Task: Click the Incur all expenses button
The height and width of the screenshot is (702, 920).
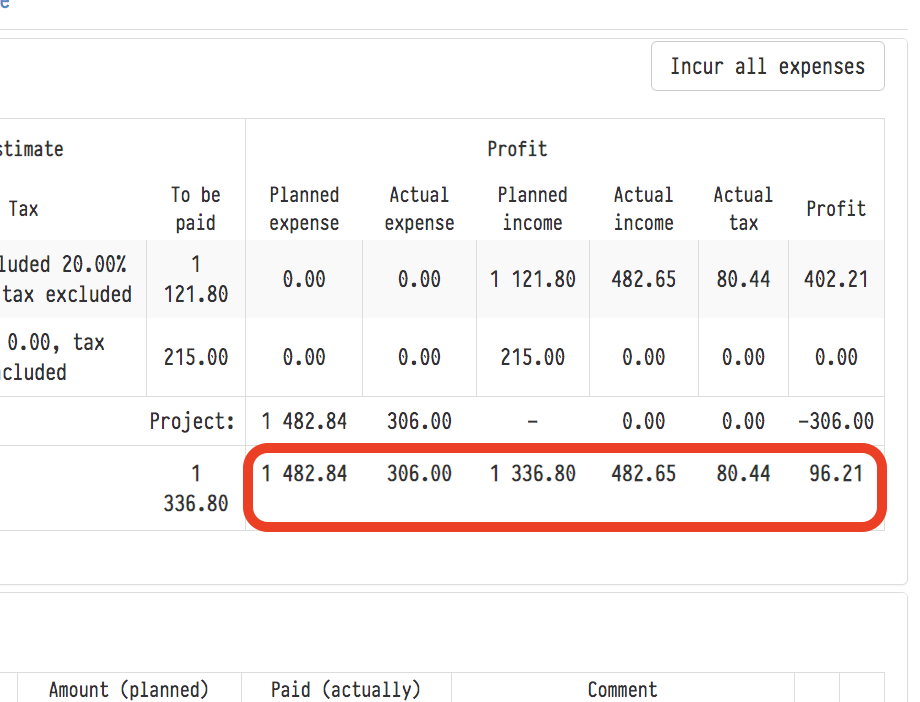Action: pyautogui.click(x=767, y=67)
